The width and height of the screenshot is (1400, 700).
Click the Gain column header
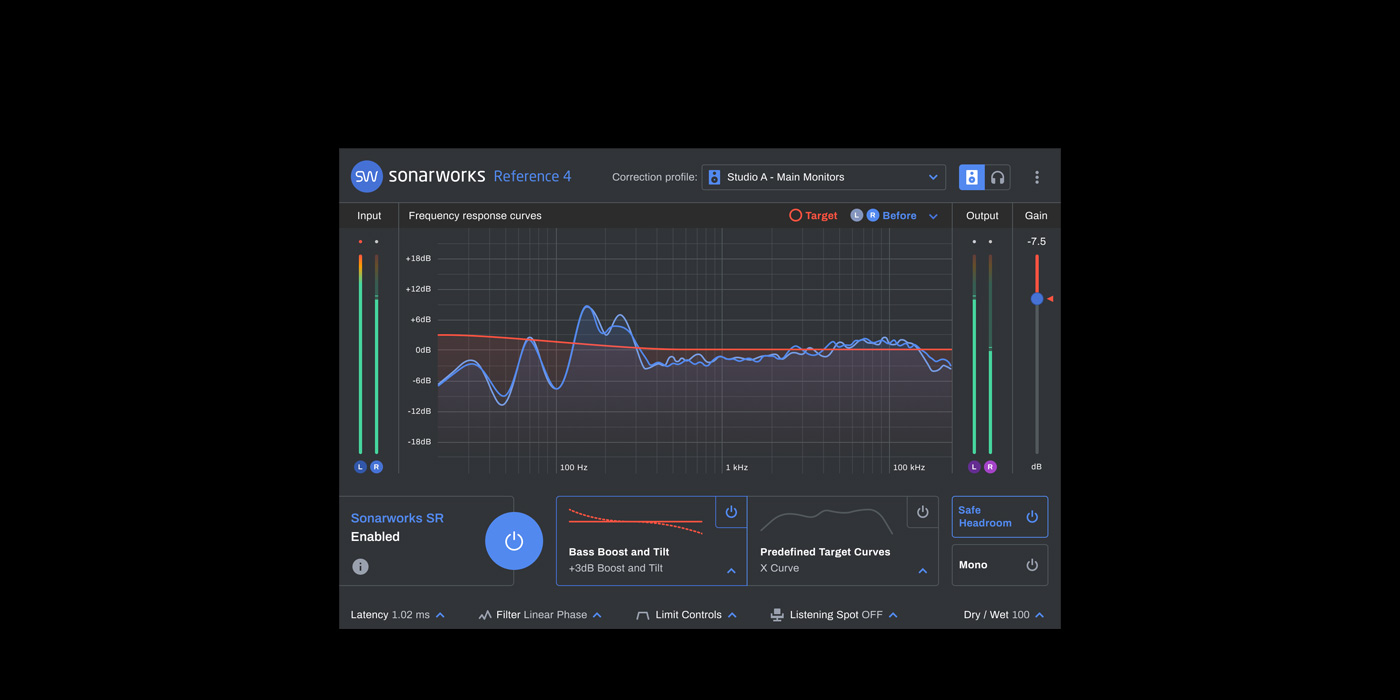point(1036,215)
